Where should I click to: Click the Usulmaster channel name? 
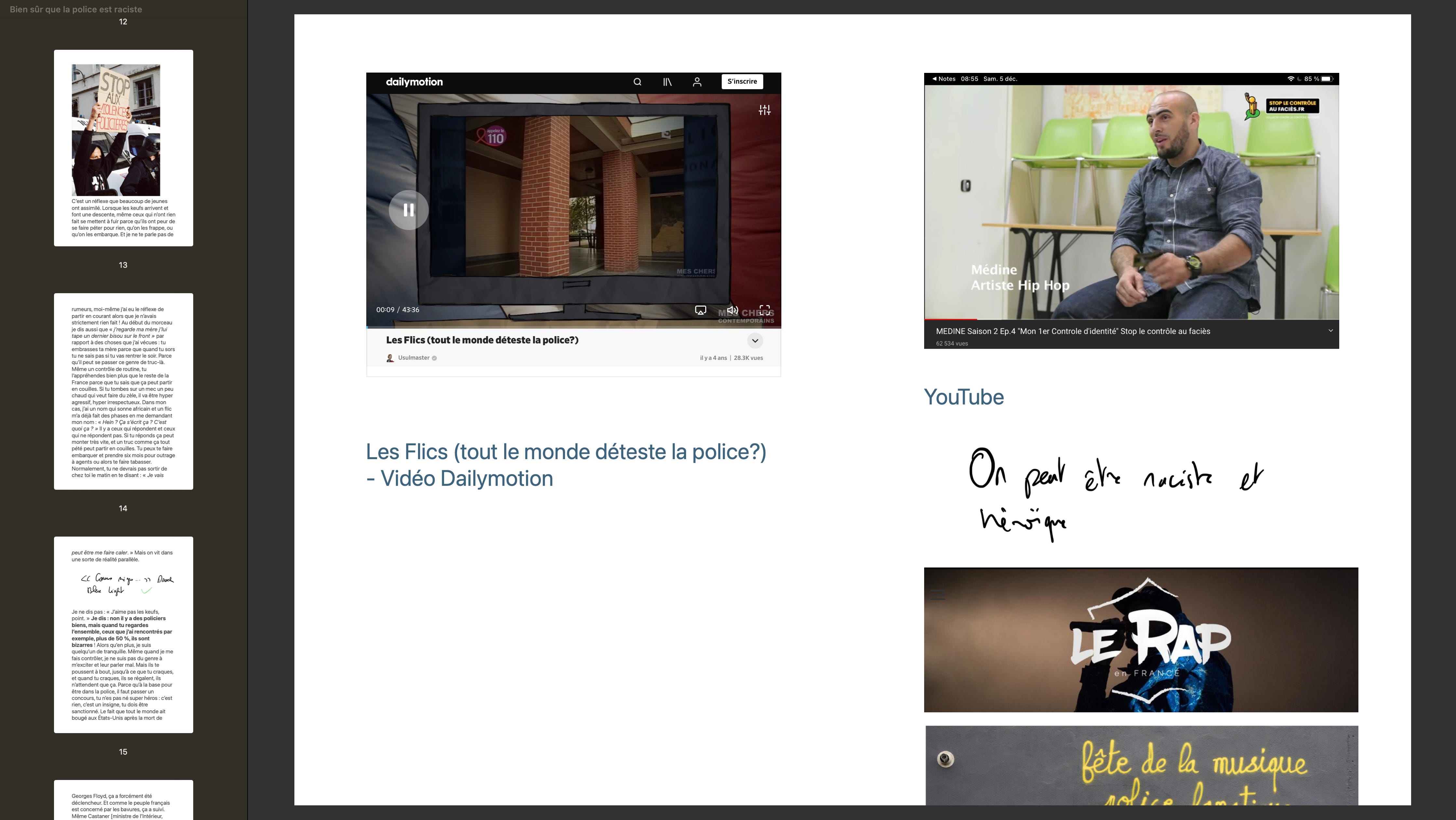pyautogui.click(x=414, y=358)
